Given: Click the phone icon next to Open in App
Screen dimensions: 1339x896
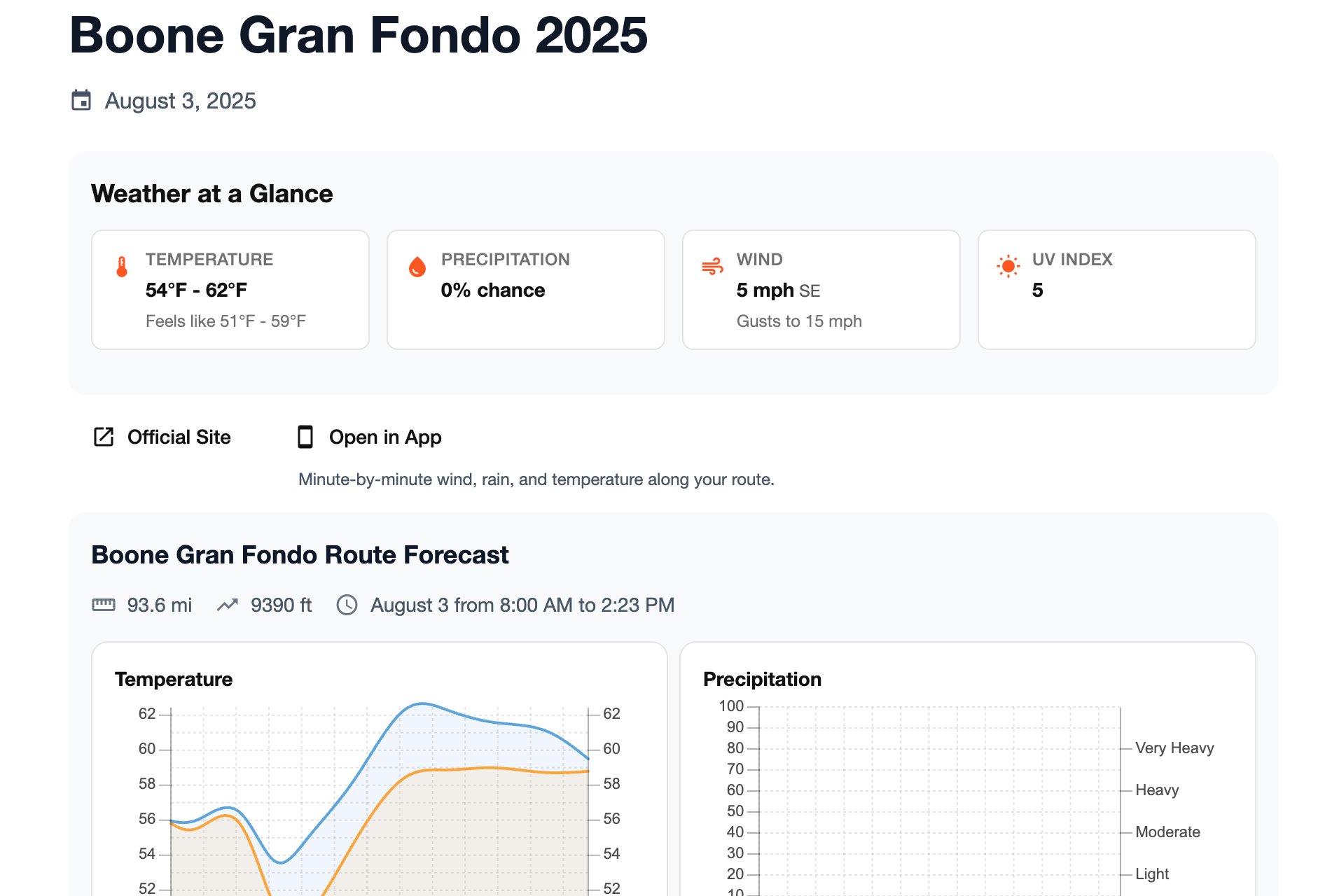Looking at the screenshot, I should (x=305, y=437).
